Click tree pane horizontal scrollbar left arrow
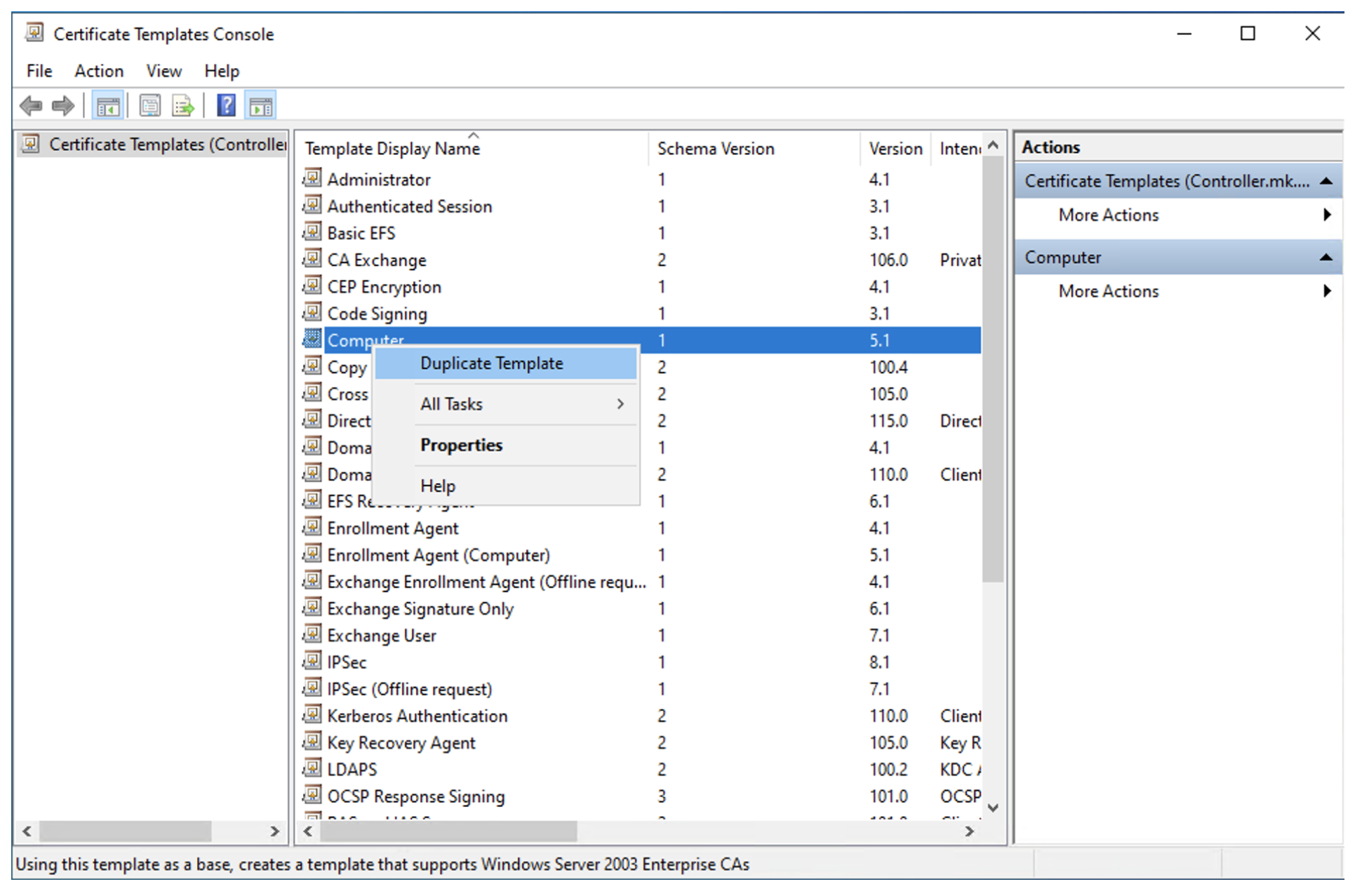This screenshot has height=896, width=1355. (x=27, y=831)
